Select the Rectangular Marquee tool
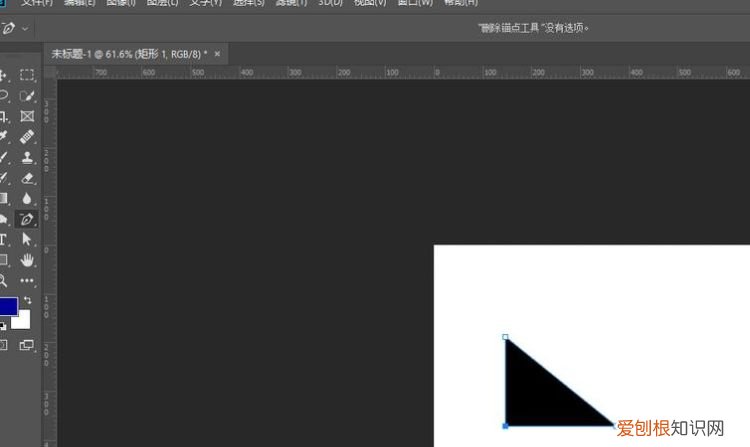This screenshot has height=447, width=750. [27, 75]
